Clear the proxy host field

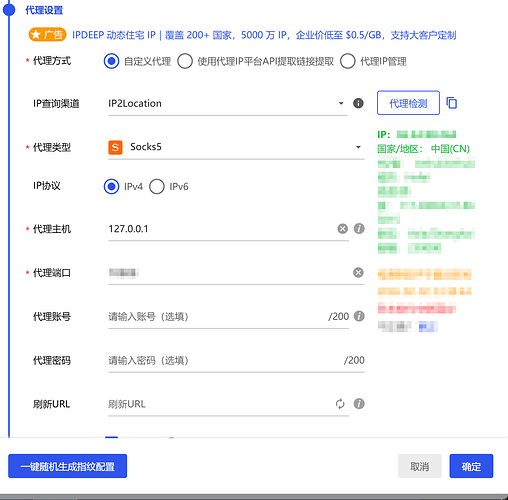[x=342, y=229]
